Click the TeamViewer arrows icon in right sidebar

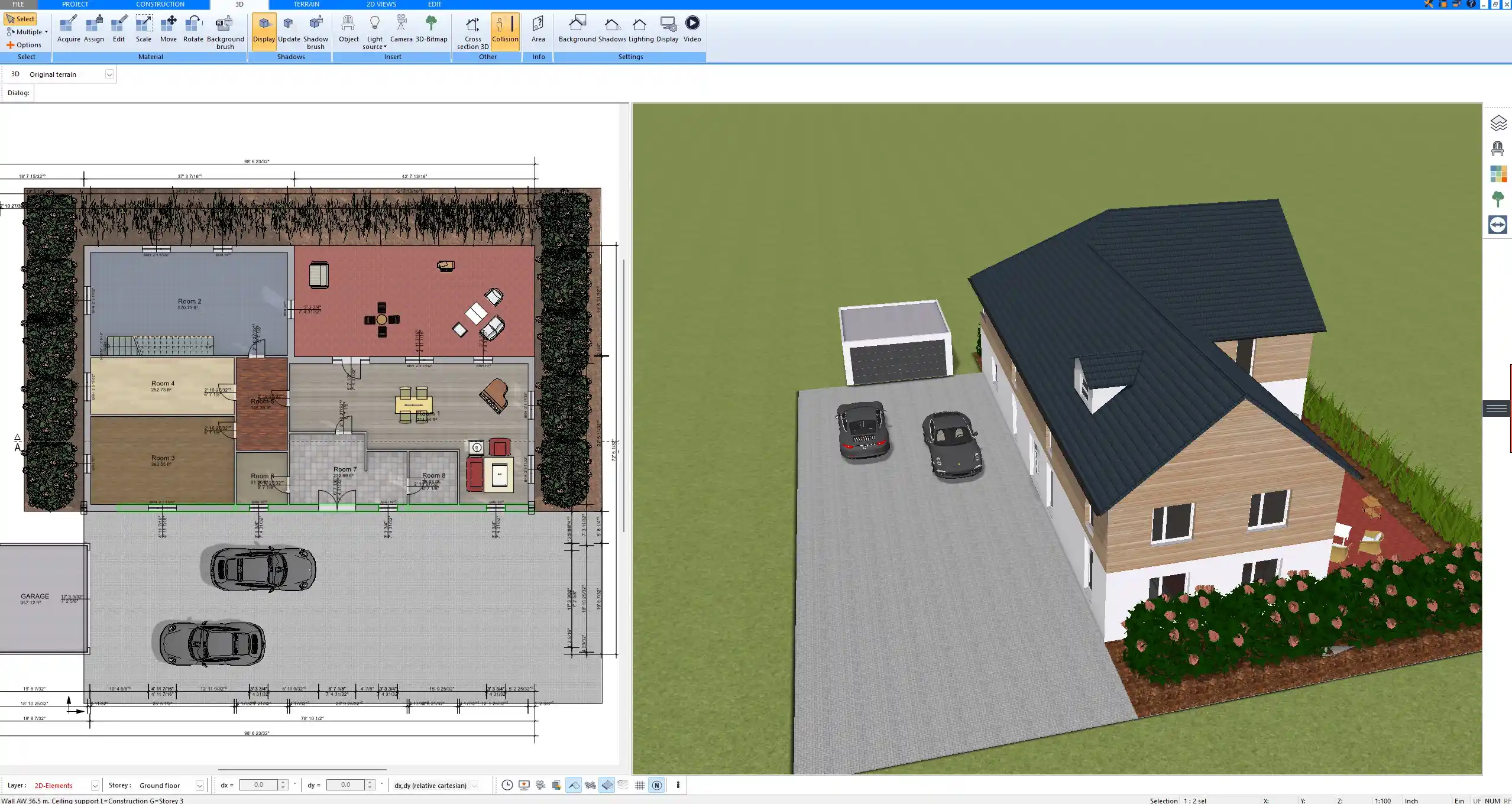coord(1498,225)
